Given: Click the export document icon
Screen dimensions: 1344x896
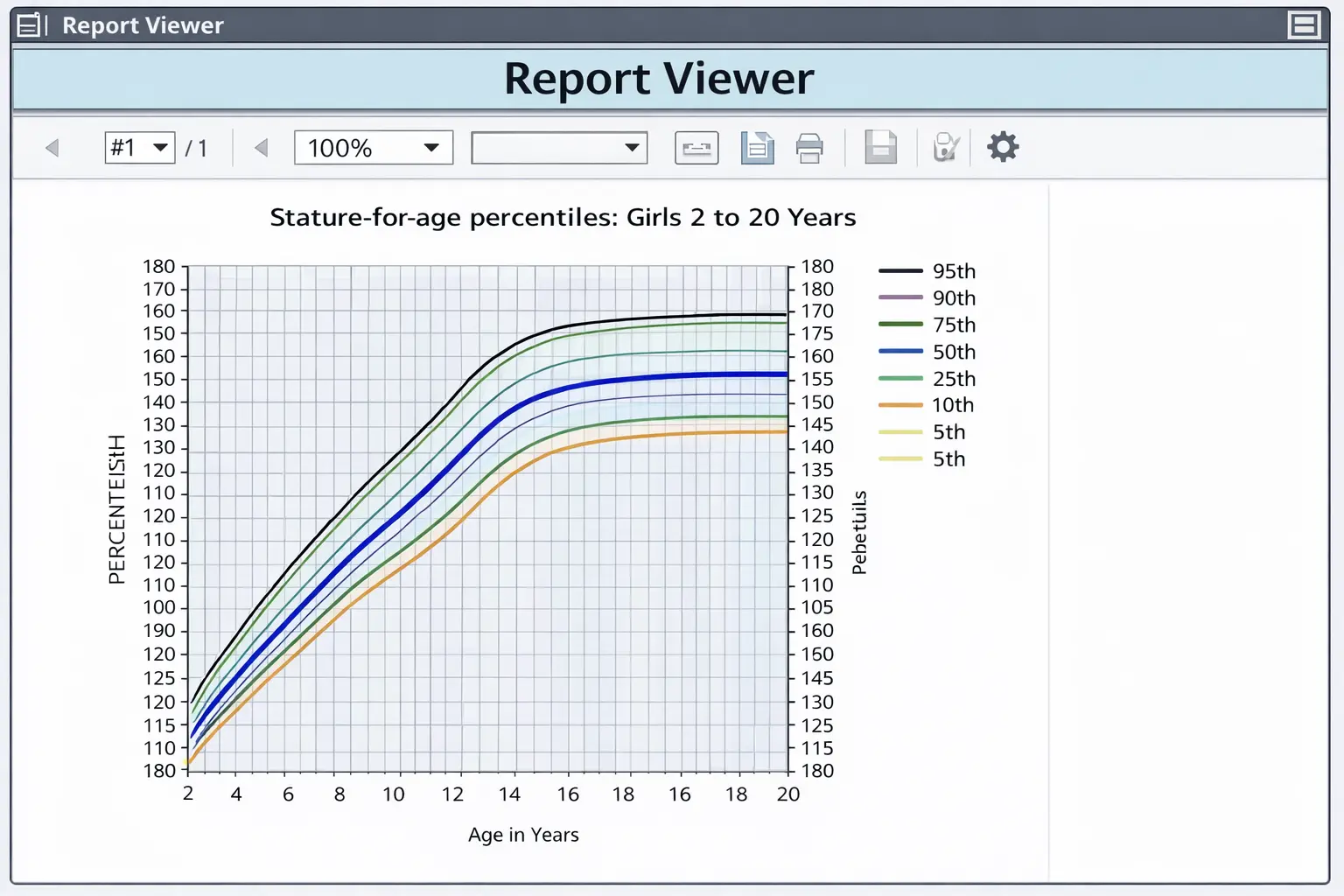Looking at the screenshot, I should click(x=757, y=147).
